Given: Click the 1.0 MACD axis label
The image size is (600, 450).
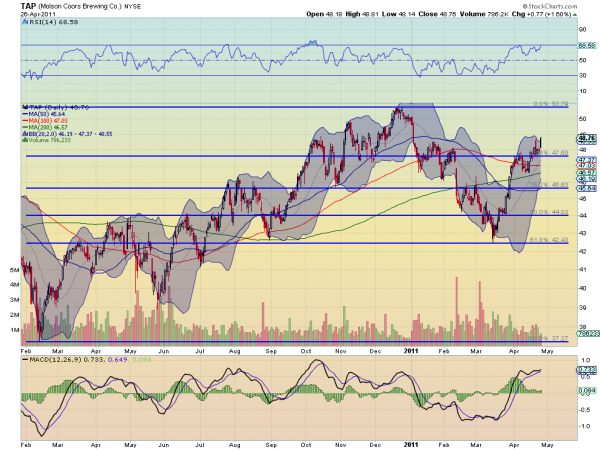Looking at the screenshot, I should [x=585, y=360].
